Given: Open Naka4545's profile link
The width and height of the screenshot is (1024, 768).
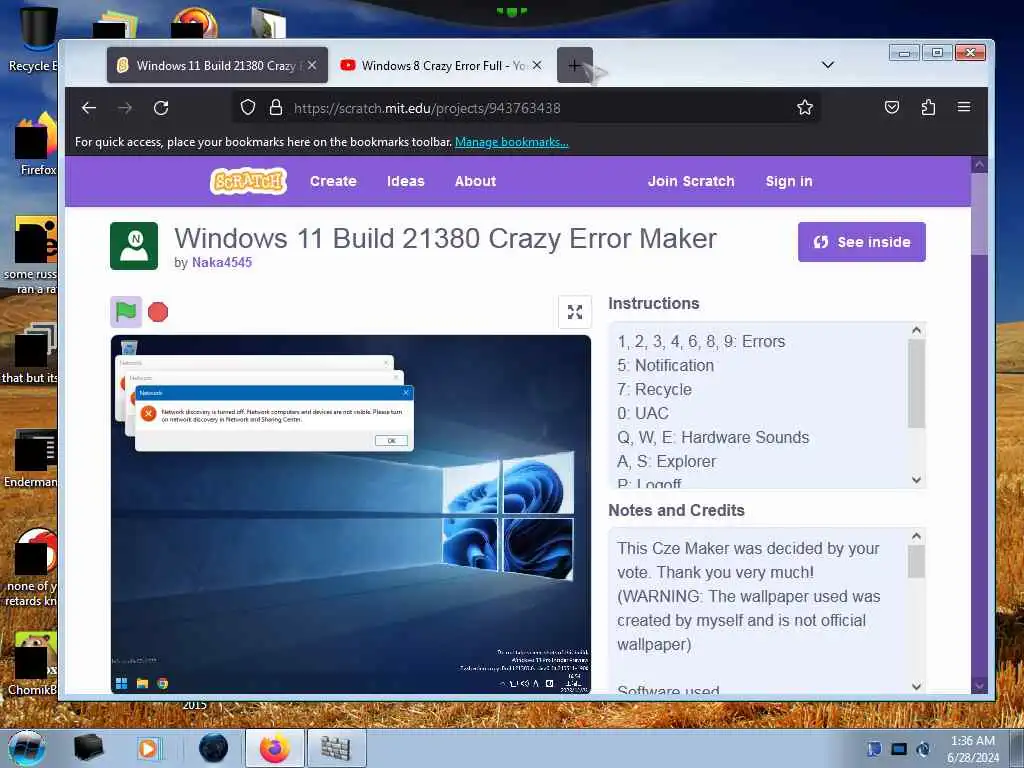Looking at the screenshot, I should click(222, 263).
